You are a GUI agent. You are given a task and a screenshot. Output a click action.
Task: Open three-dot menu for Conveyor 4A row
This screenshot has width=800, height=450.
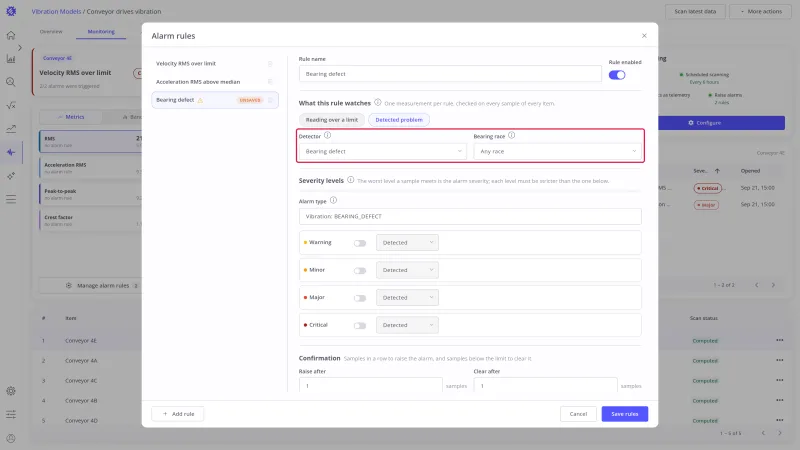(780, 360)
